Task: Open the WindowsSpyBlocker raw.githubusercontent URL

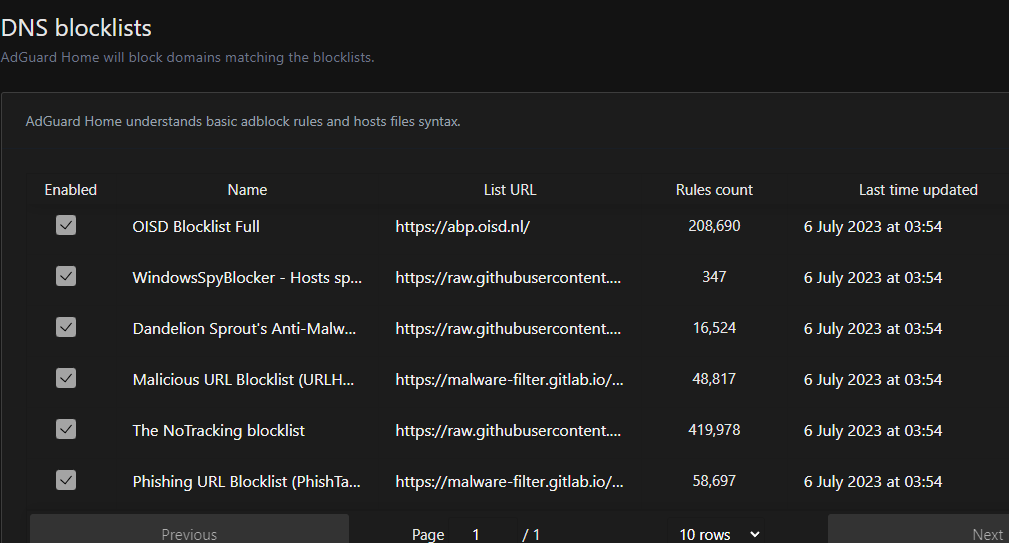Action: [508, 277]
